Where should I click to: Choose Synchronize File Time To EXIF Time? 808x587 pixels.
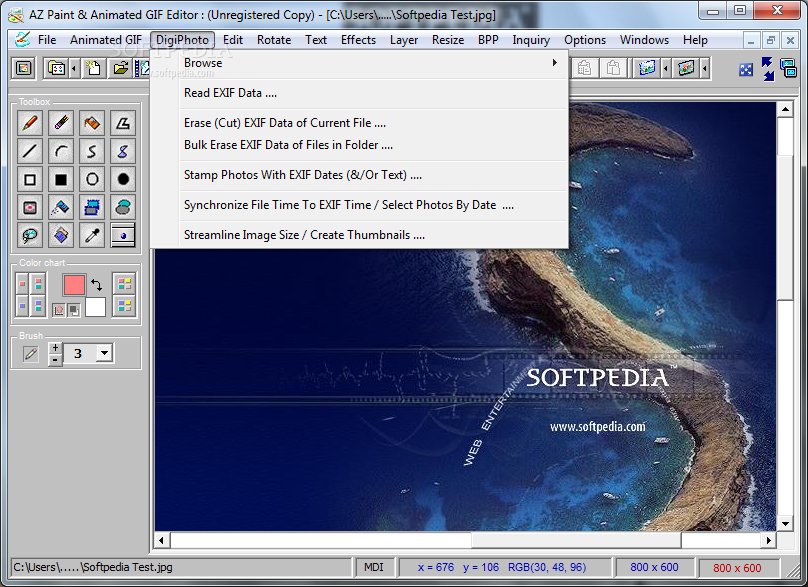pyautogui.click(x=374, y=205)
